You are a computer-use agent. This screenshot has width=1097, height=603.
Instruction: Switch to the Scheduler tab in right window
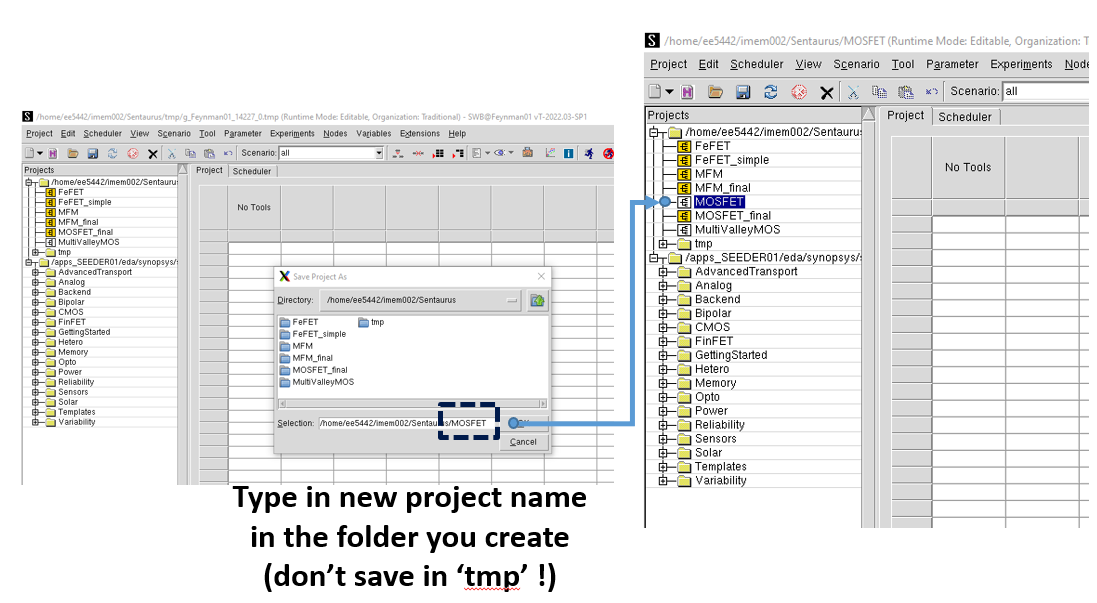click(x=965, y=117)
